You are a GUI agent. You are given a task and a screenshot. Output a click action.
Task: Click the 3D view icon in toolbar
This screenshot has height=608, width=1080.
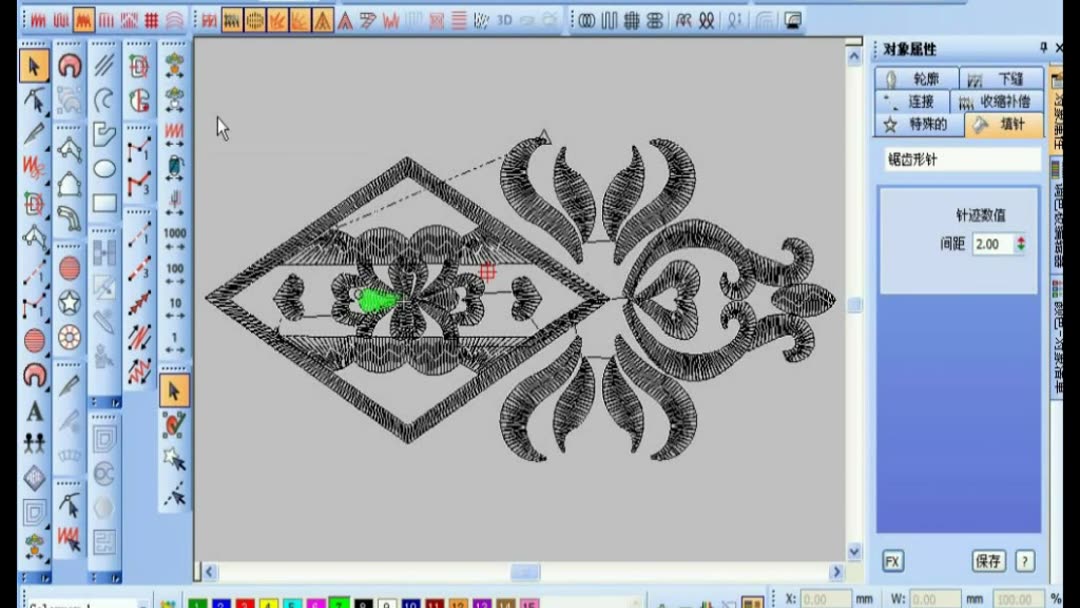(505, 20)
